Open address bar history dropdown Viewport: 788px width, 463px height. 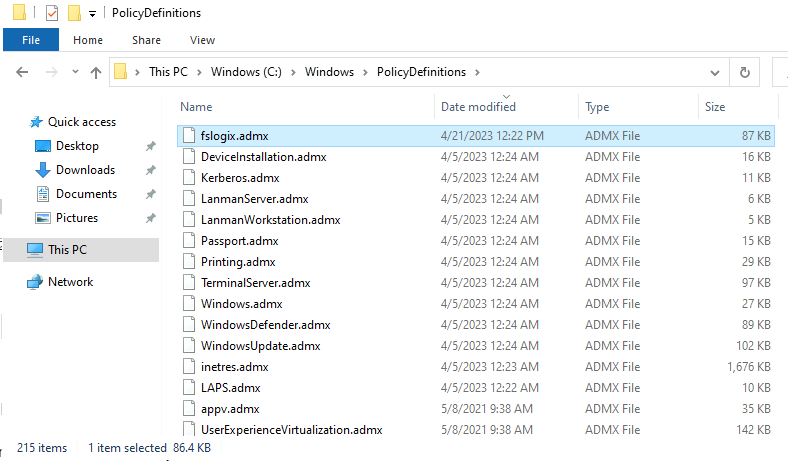[x=715, y=73]
